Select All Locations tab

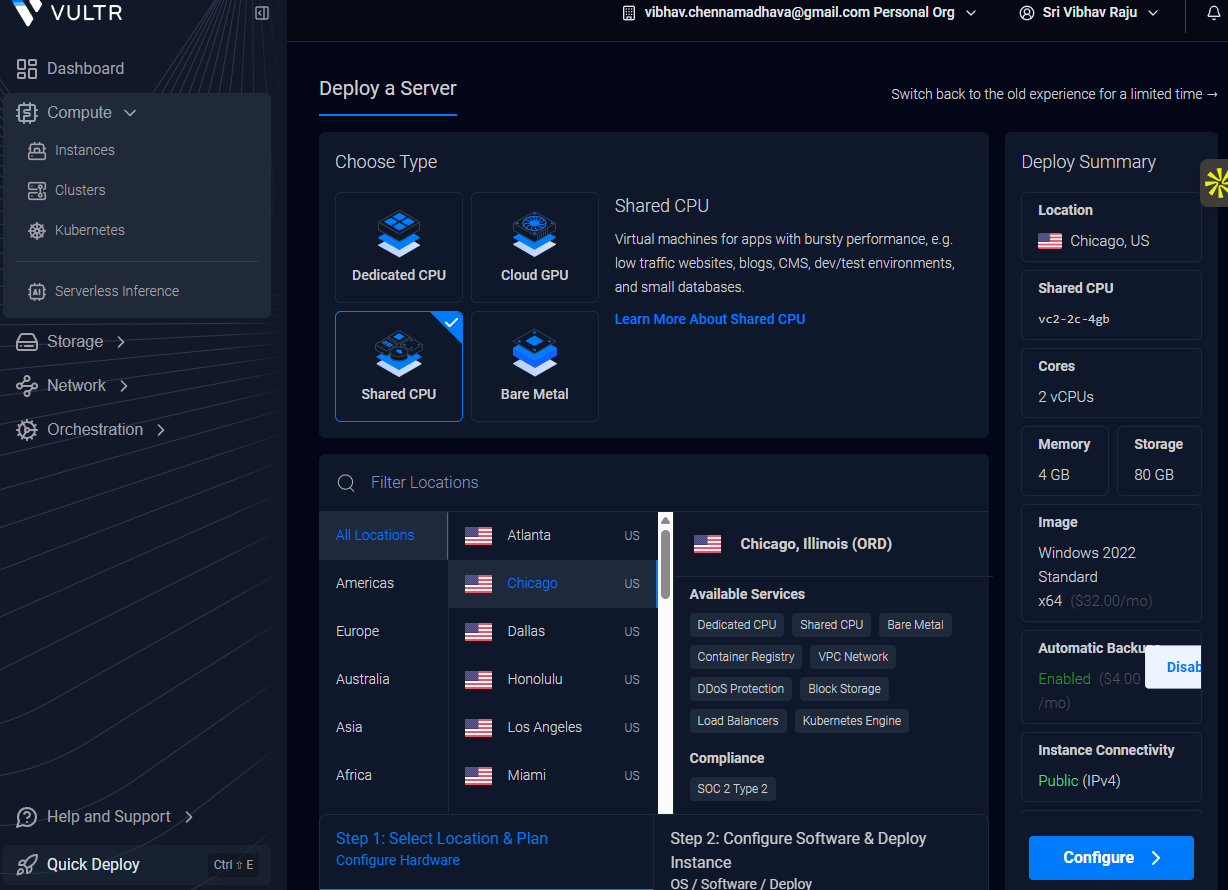[383, 535]
